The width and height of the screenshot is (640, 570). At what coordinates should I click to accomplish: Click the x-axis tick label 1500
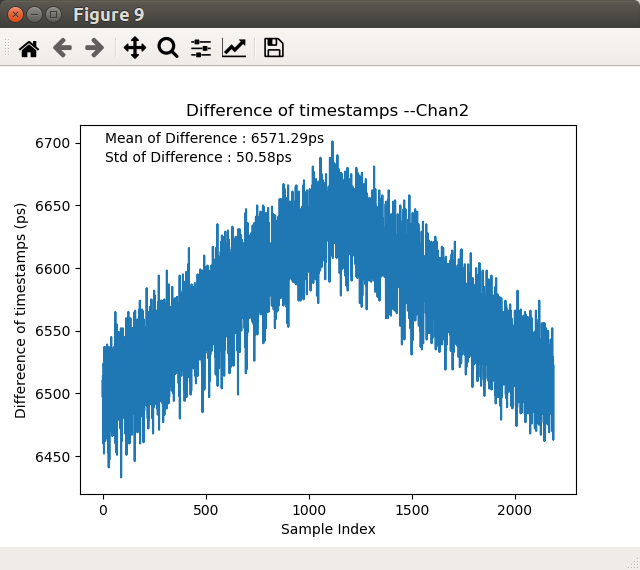(x=412, y=510)
